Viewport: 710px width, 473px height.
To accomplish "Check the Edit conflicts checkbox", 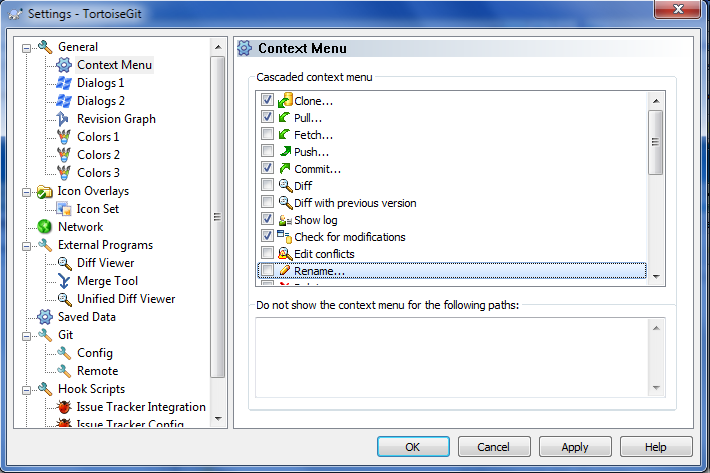I will (268, 253).
